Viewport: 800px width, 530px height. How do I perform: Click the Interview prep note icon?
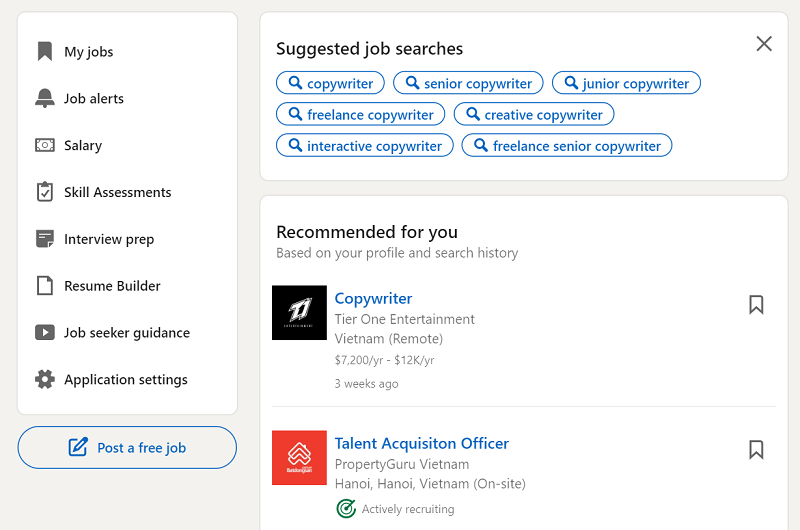[45, 239]
